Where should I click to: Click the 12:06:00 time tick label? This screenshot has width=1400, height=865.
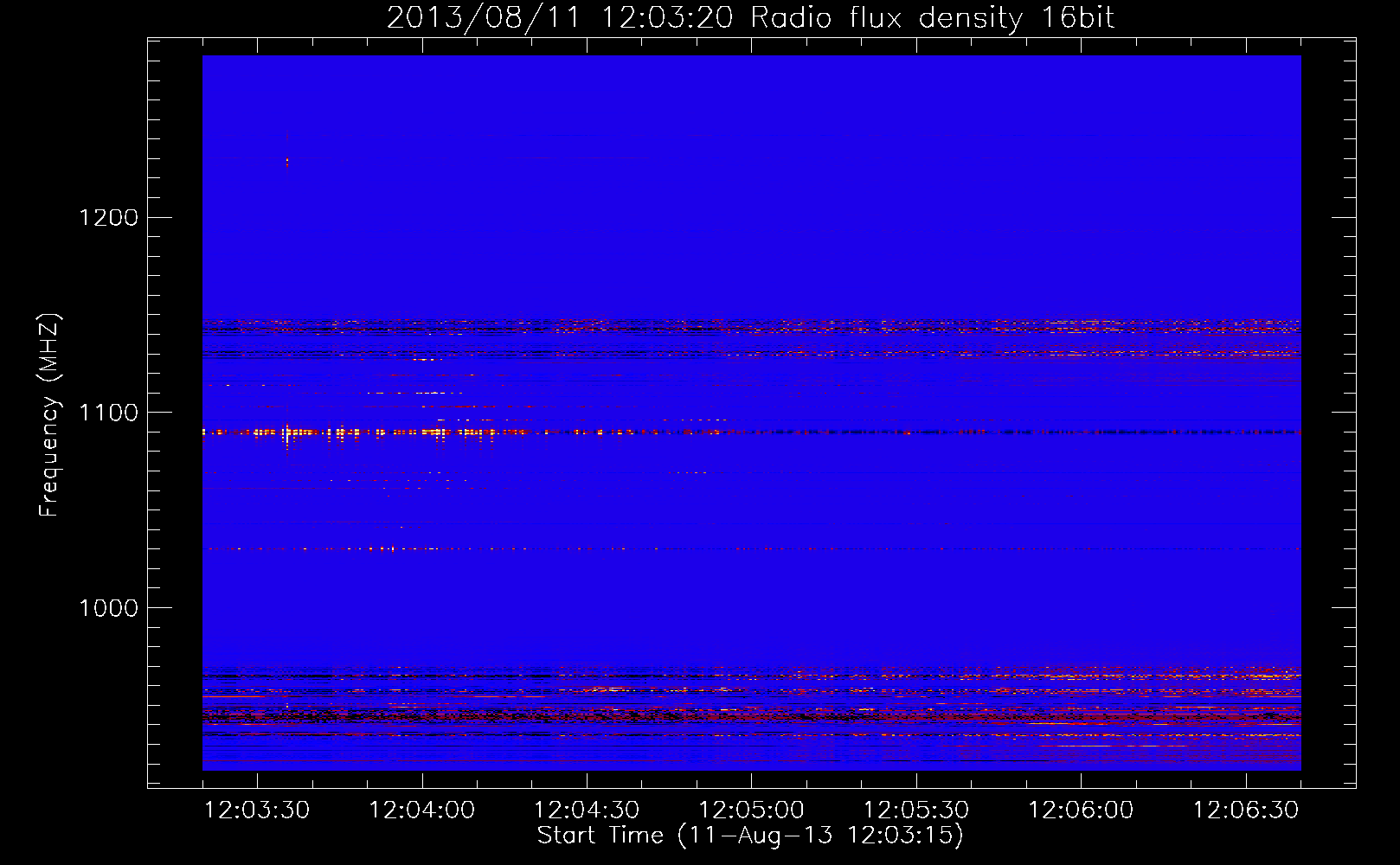pyautogui.click(x=1081, y=811)
